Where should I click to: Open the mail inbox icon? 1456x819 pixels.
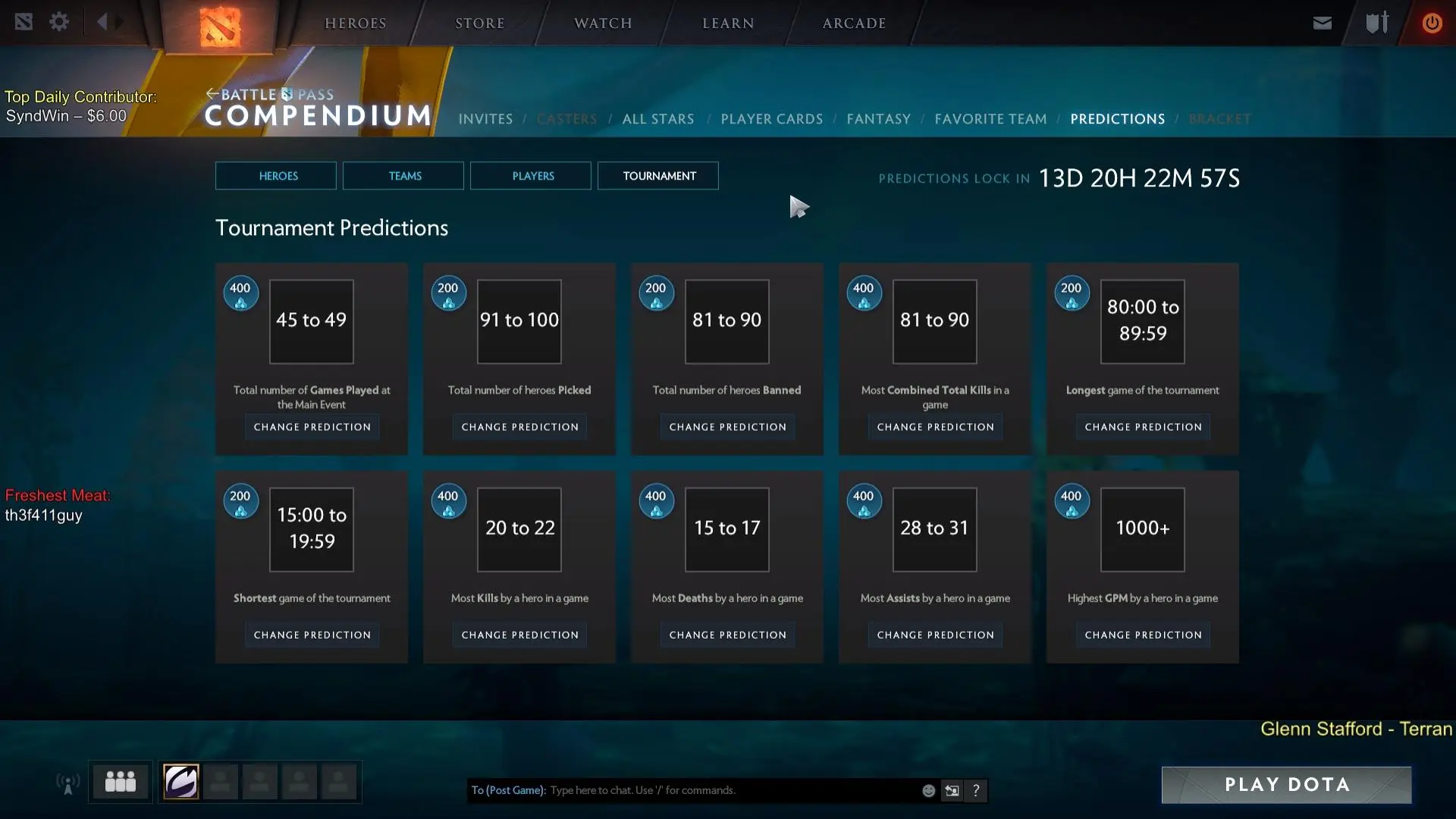[1323, 23]
